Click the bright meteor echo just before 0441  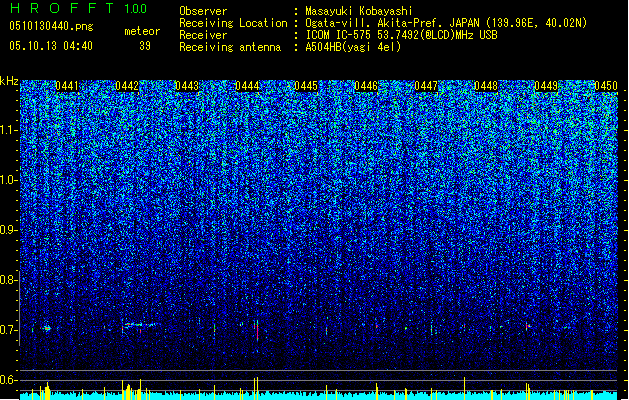[47, 329]
